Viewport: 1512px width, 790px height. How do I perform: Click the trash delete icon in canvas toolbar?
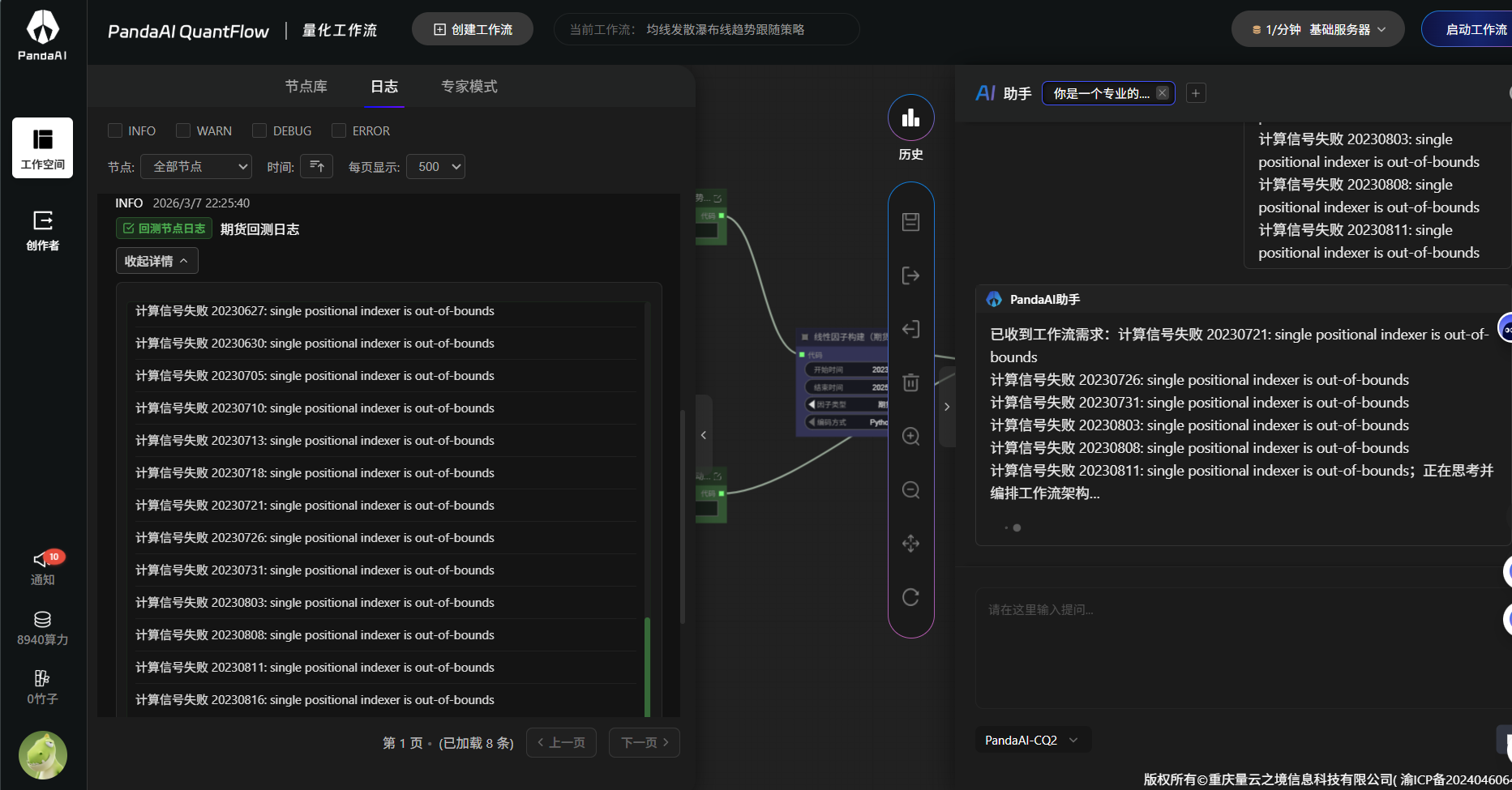[910, 382]
